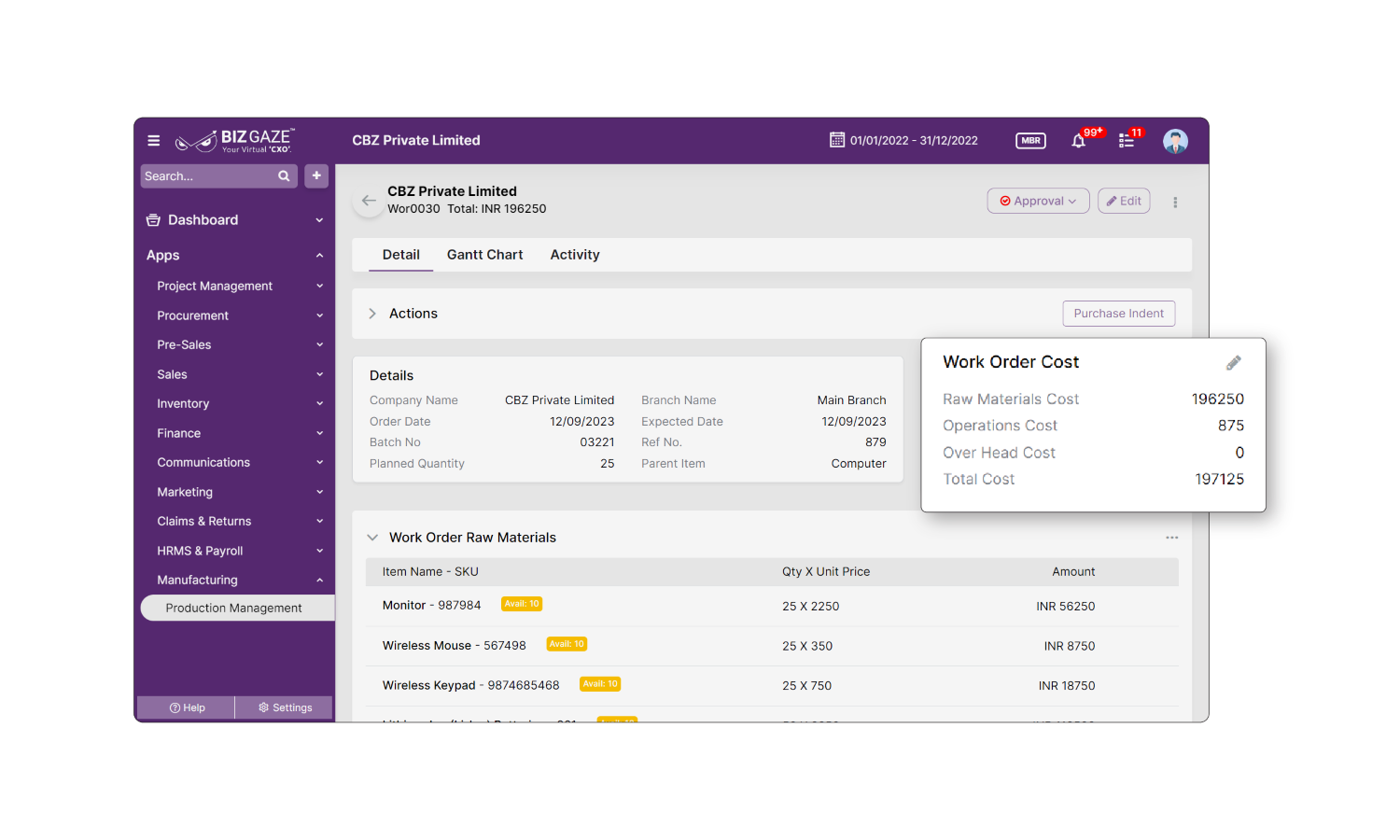Open Help at sidebar bottom
Image resolution: width=1400 pixels, height=840 pixels.
(187, 707)
